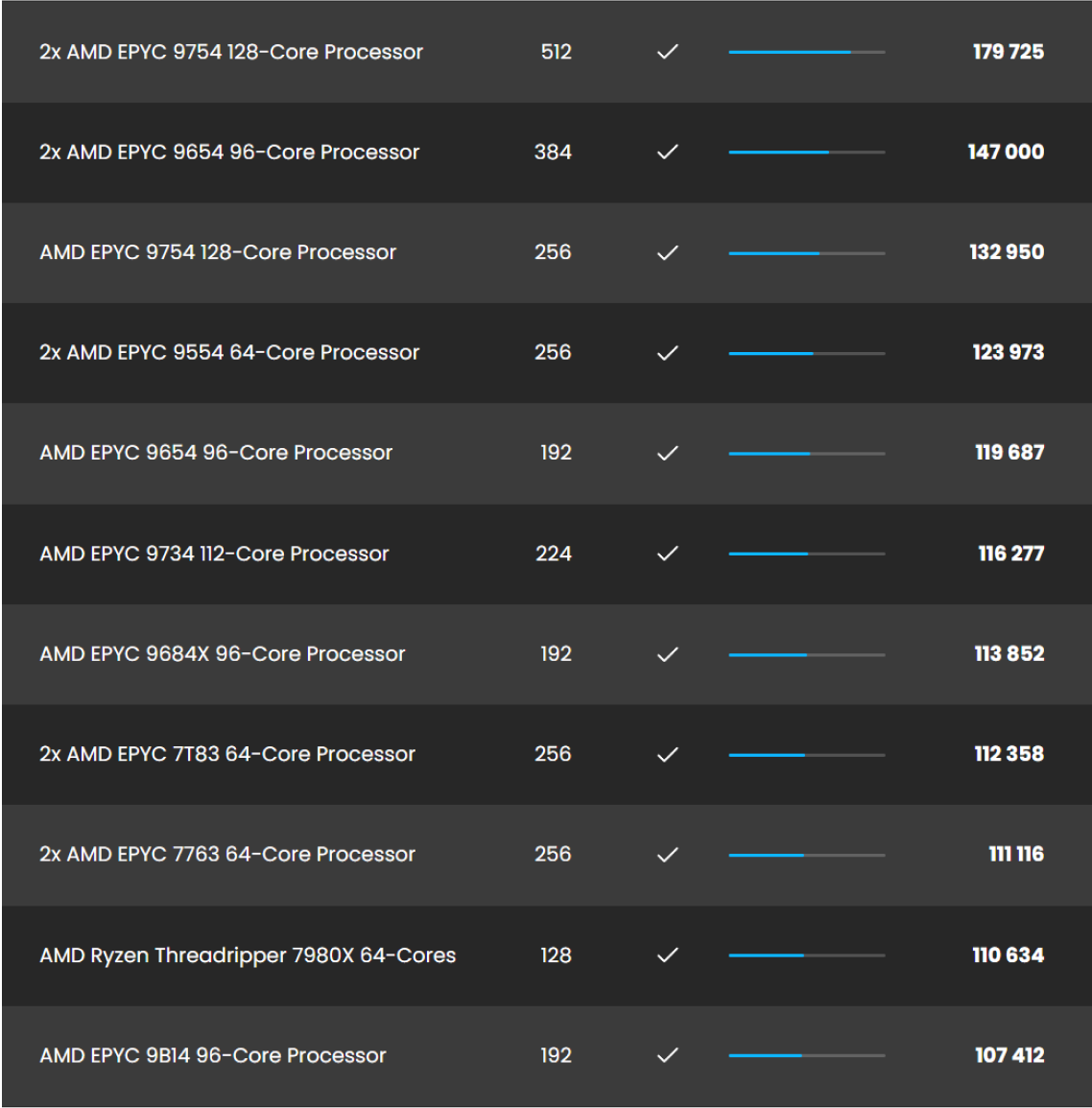Click the 179 725 score value
The image size is (1092, 1108).
(x=1008, y=52)
